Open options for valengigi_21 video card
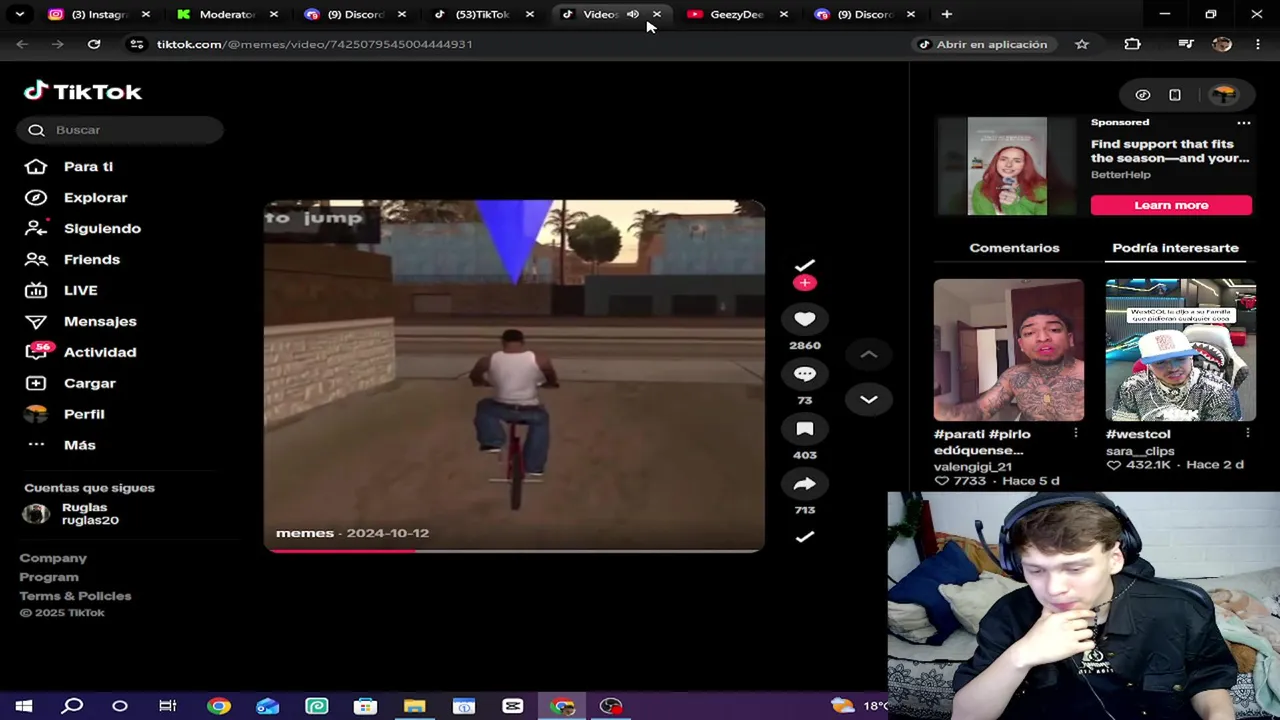The height and width of the screenshot is (720, 1280). (x=1076, y=433)
